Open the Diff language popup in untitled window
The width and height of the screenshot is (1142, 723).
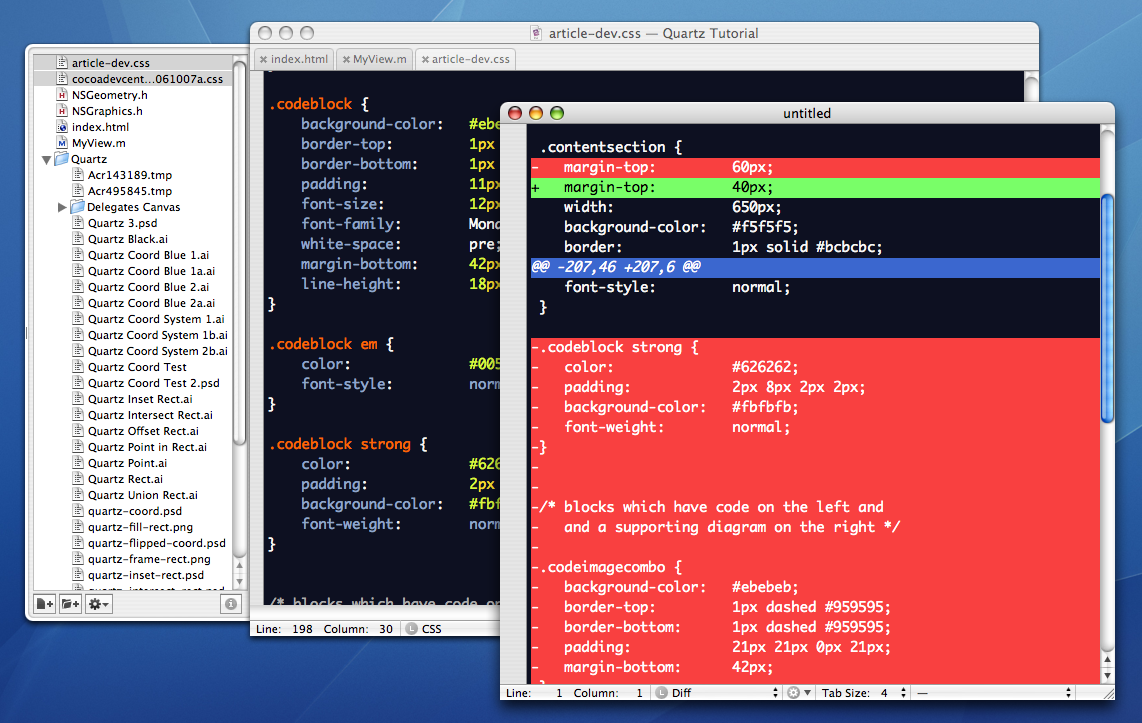point(717,693)
